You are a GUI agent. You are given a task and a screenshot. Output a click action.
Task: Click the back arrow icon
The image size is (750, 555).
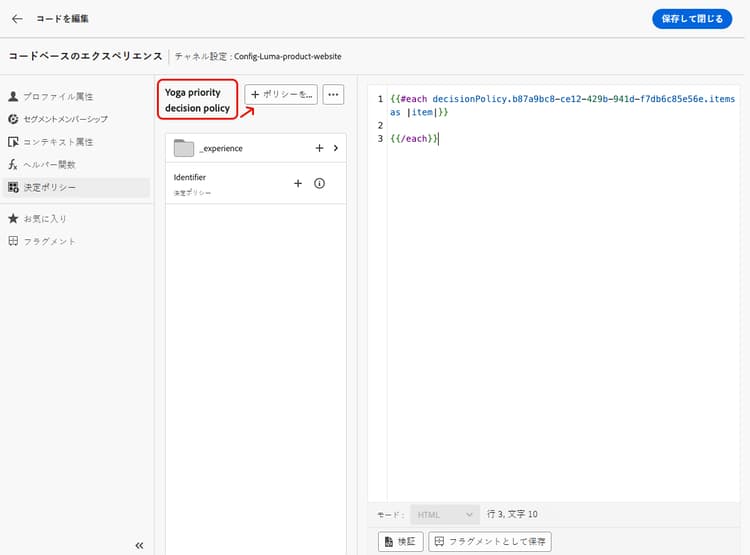point(17,19)
